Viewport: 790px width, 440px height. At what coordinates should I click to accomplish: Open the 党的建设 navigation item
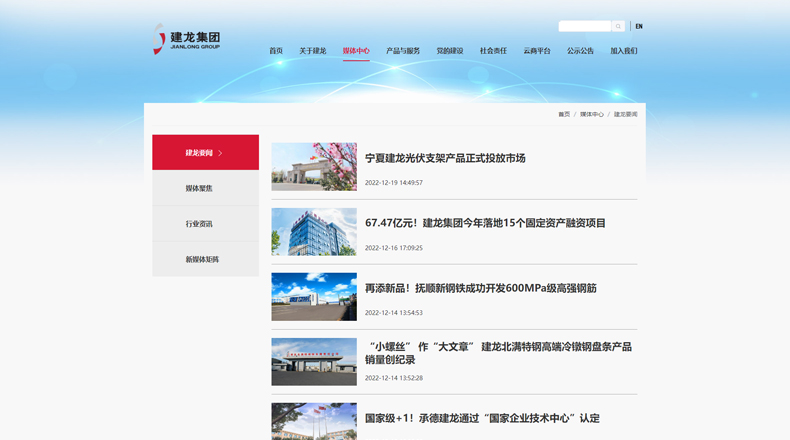click(450, 51)
